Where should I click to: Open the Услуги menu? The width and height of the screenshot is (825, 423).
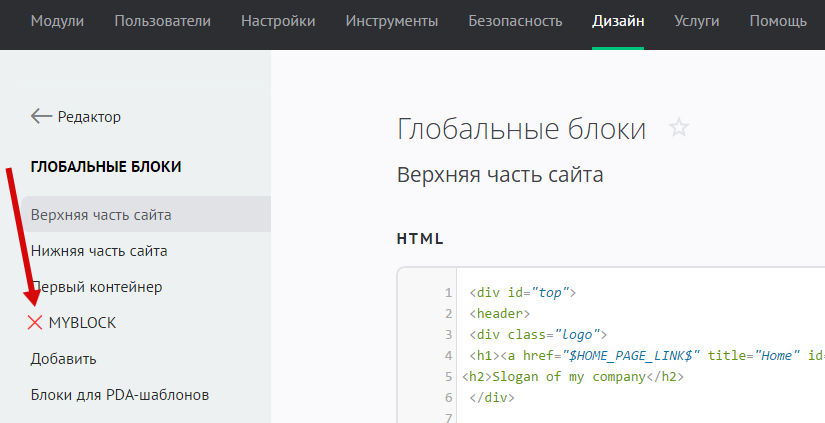[x=696, y=21]
